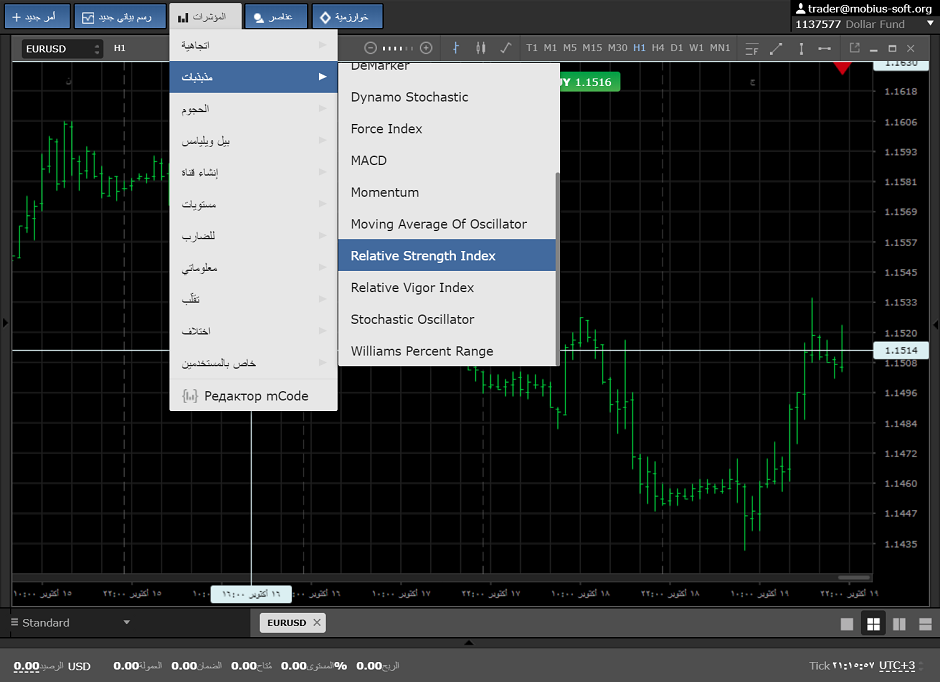
Task: Switch to four-chart grid layout
Action: point(873,624)
